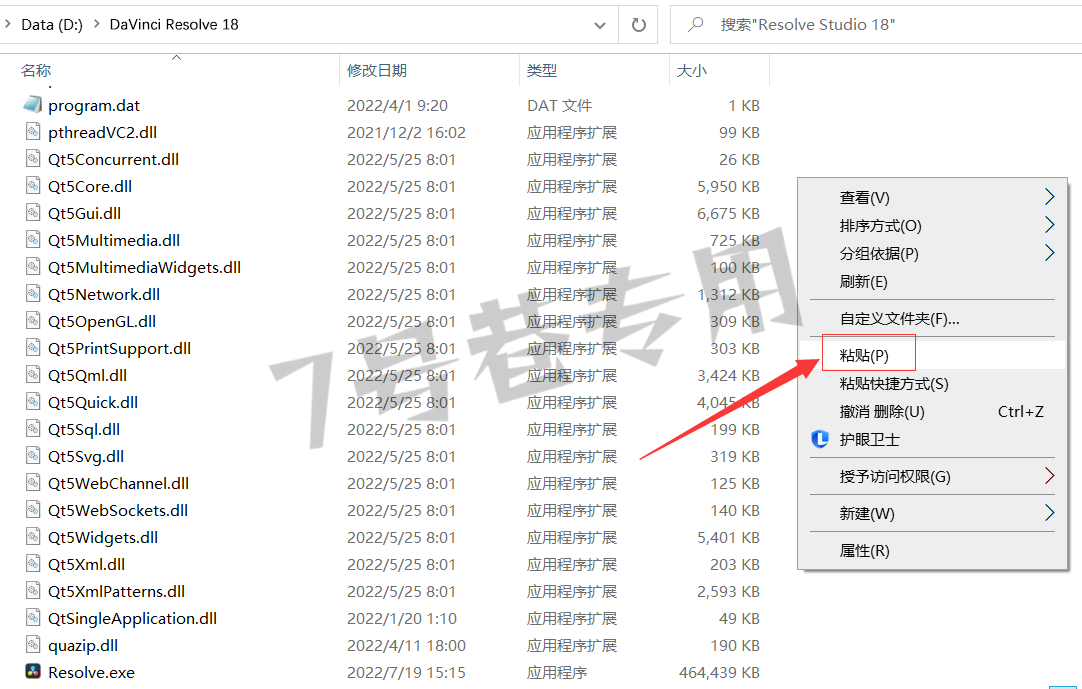Click the Qt5Network.dll file icon
Screen dimensions: 1082x689
pos(33,294)
